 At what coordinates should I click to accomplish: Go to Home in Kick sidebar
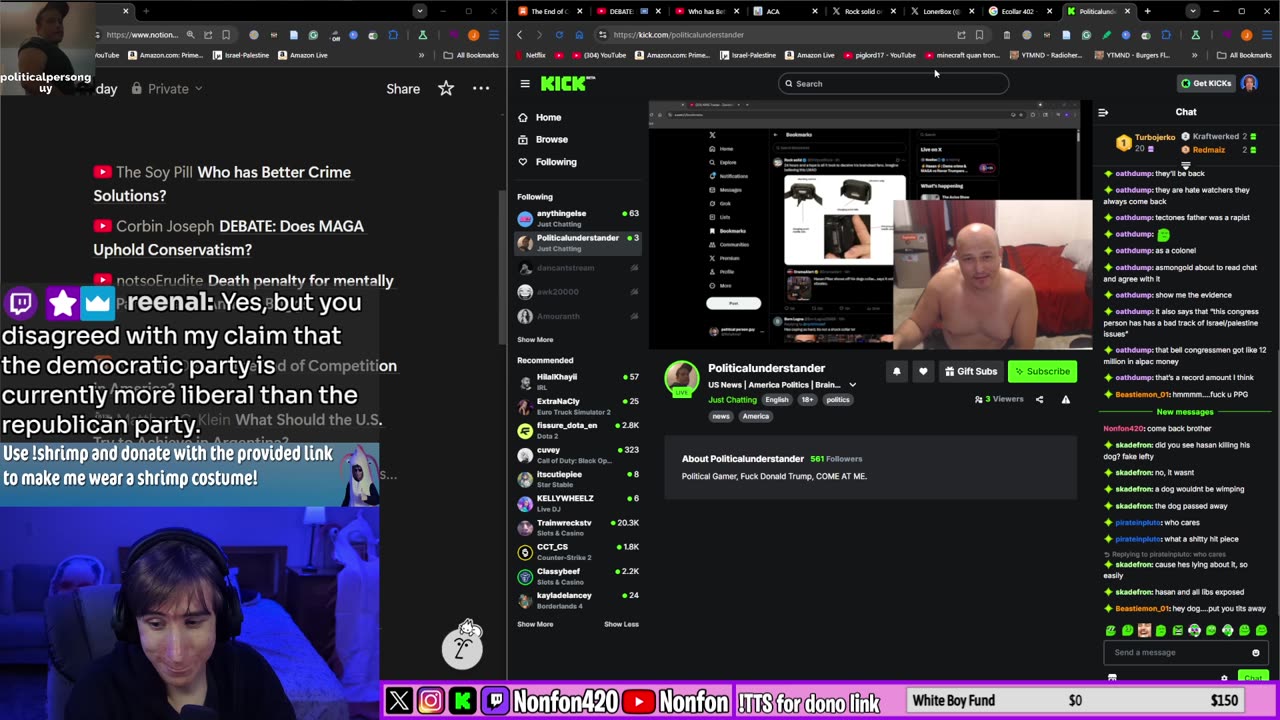(548, 118)
